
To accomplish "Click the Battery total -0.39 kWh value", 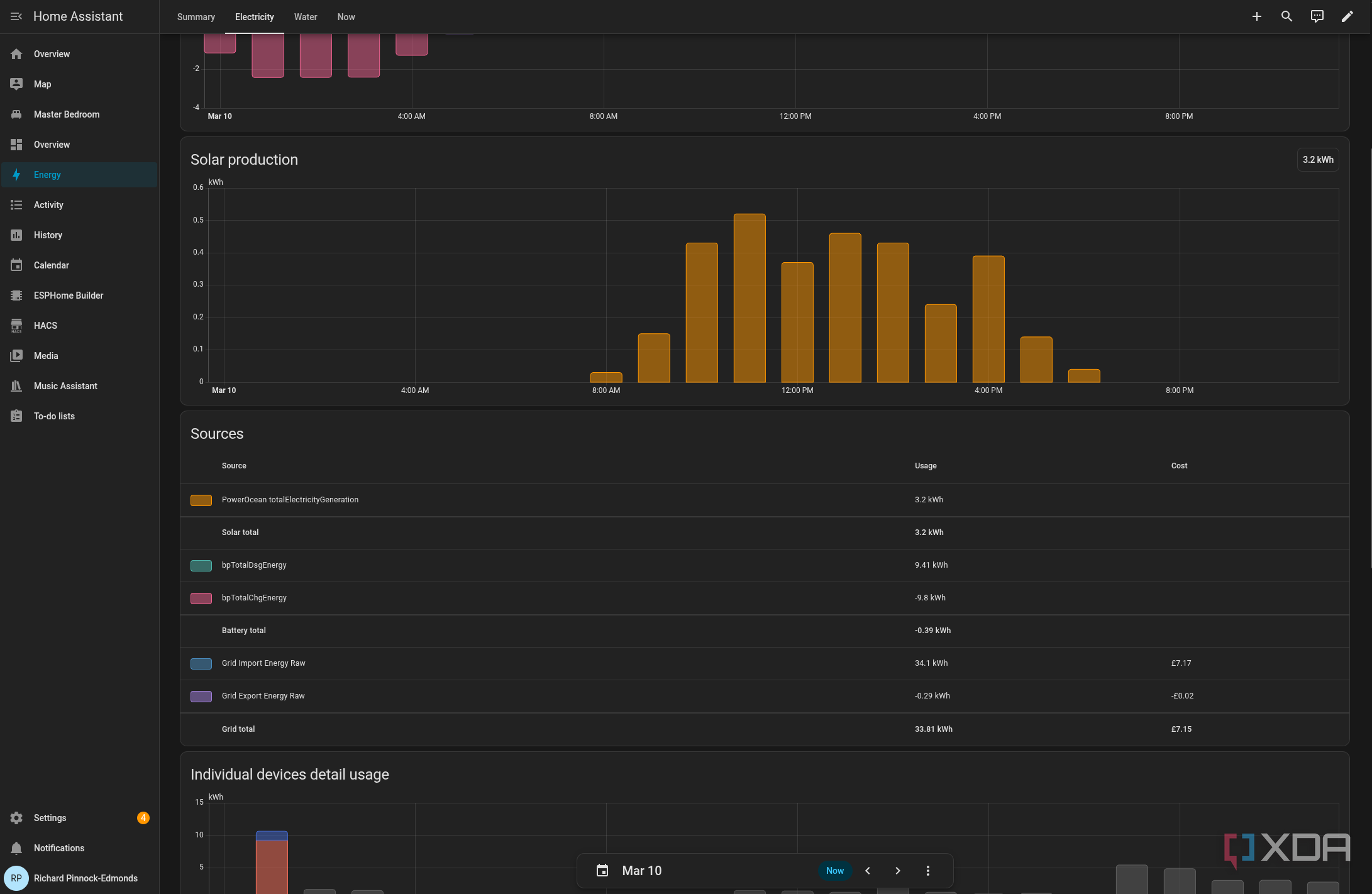I will [x=932, y=631].
